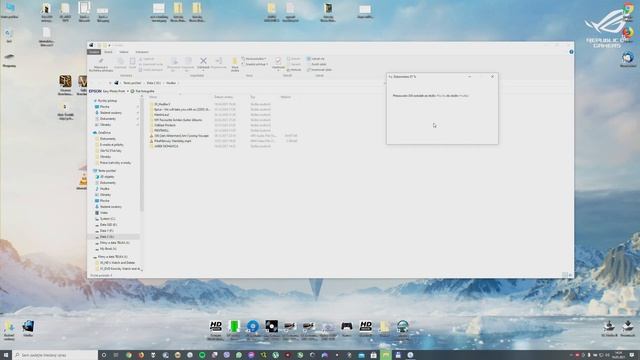The image size is (640, 360).
Task: Click the Kopírovat do ribbon icon
Action: (188, 61)
